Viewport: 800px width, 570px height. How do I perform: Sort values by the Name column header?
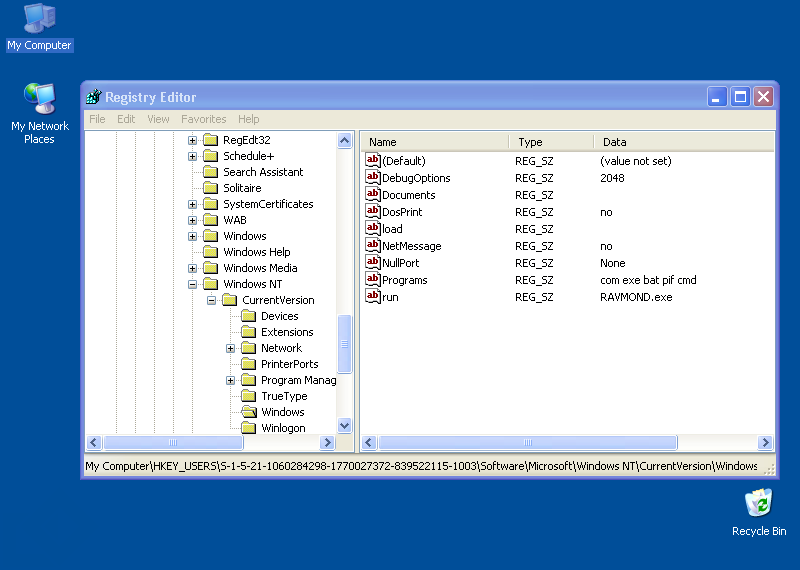(x=435, y=142)
